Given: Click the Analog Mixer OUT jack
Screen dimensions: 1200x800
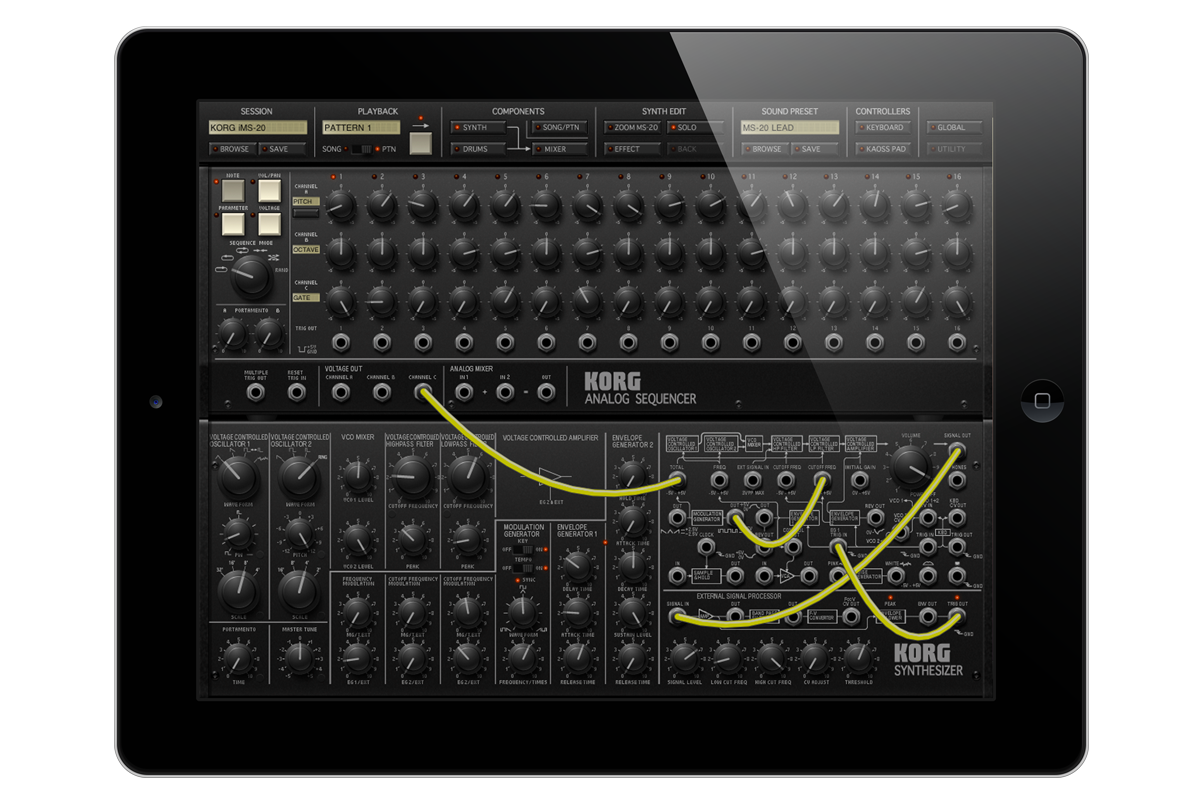Looking at the screenshot, I should click(x=546, y=392).
